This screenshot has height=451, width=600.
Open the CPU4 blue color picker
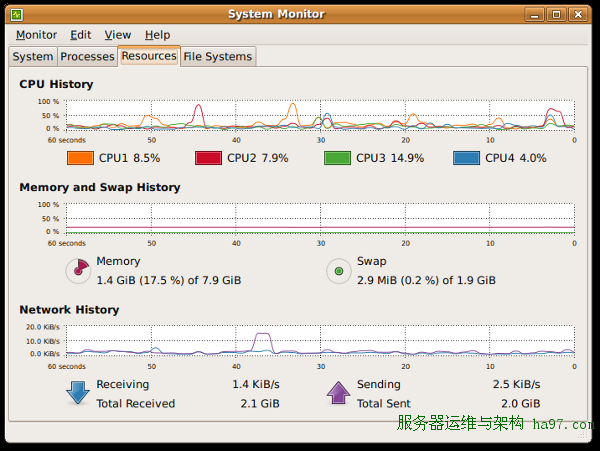pos(466,158)
